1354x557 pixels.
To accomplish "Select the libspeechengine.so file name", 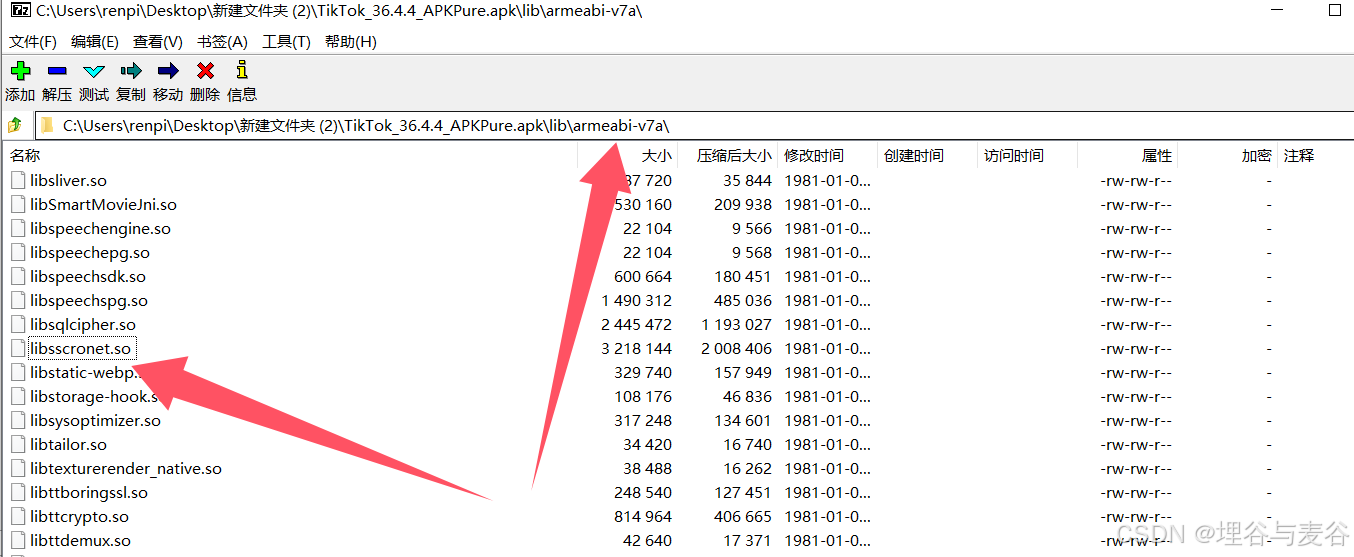I will [100, 229].
